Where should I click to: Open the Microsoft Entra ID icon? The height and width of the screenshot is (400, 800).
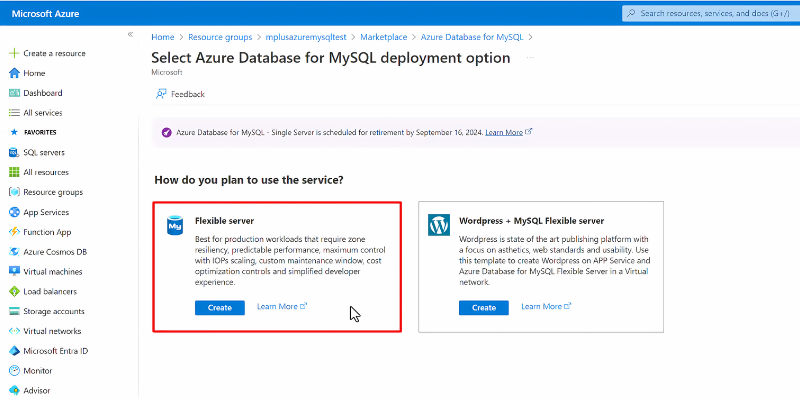14,351
